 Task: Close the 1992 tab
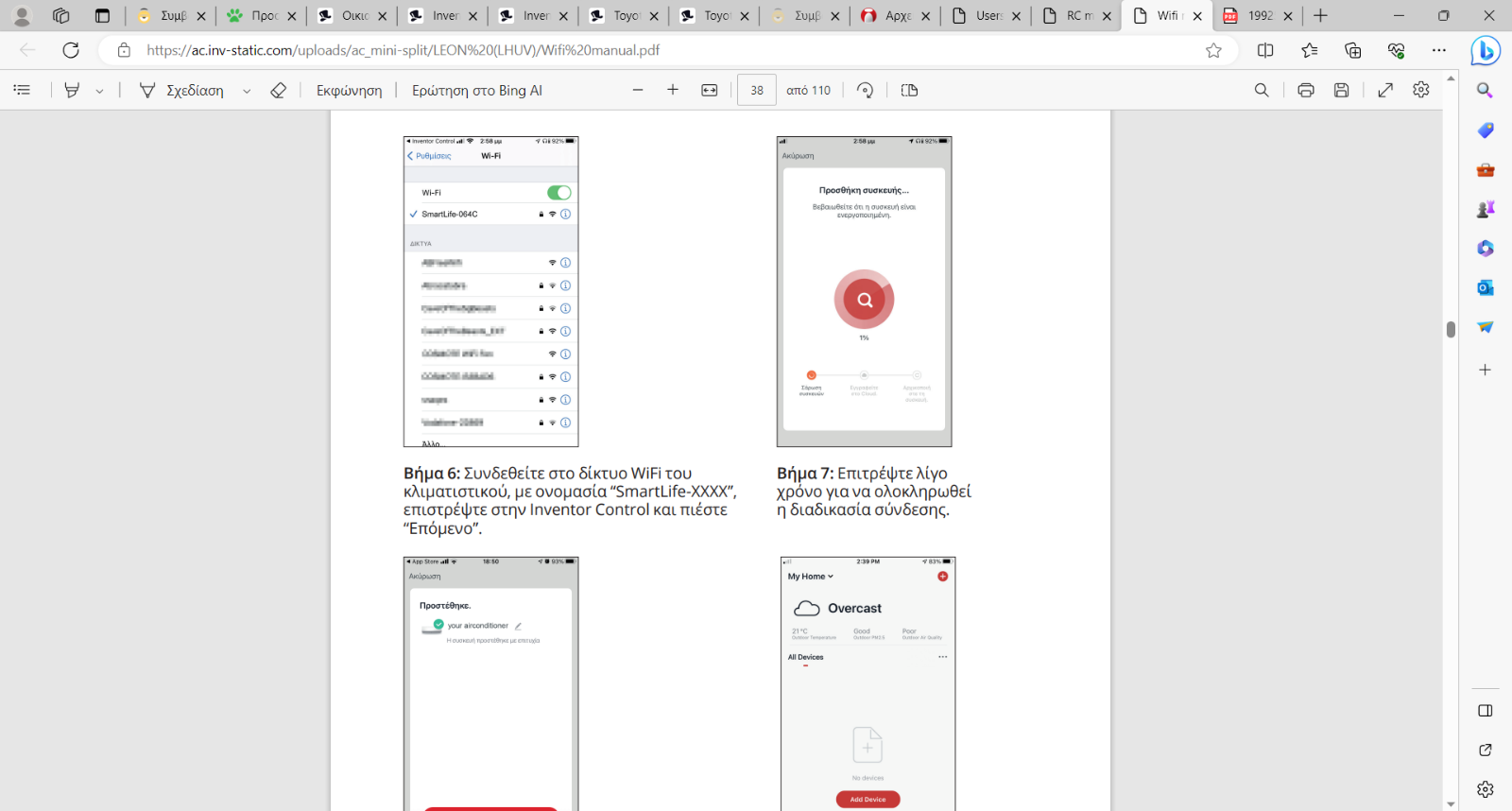click(1287, 16)
